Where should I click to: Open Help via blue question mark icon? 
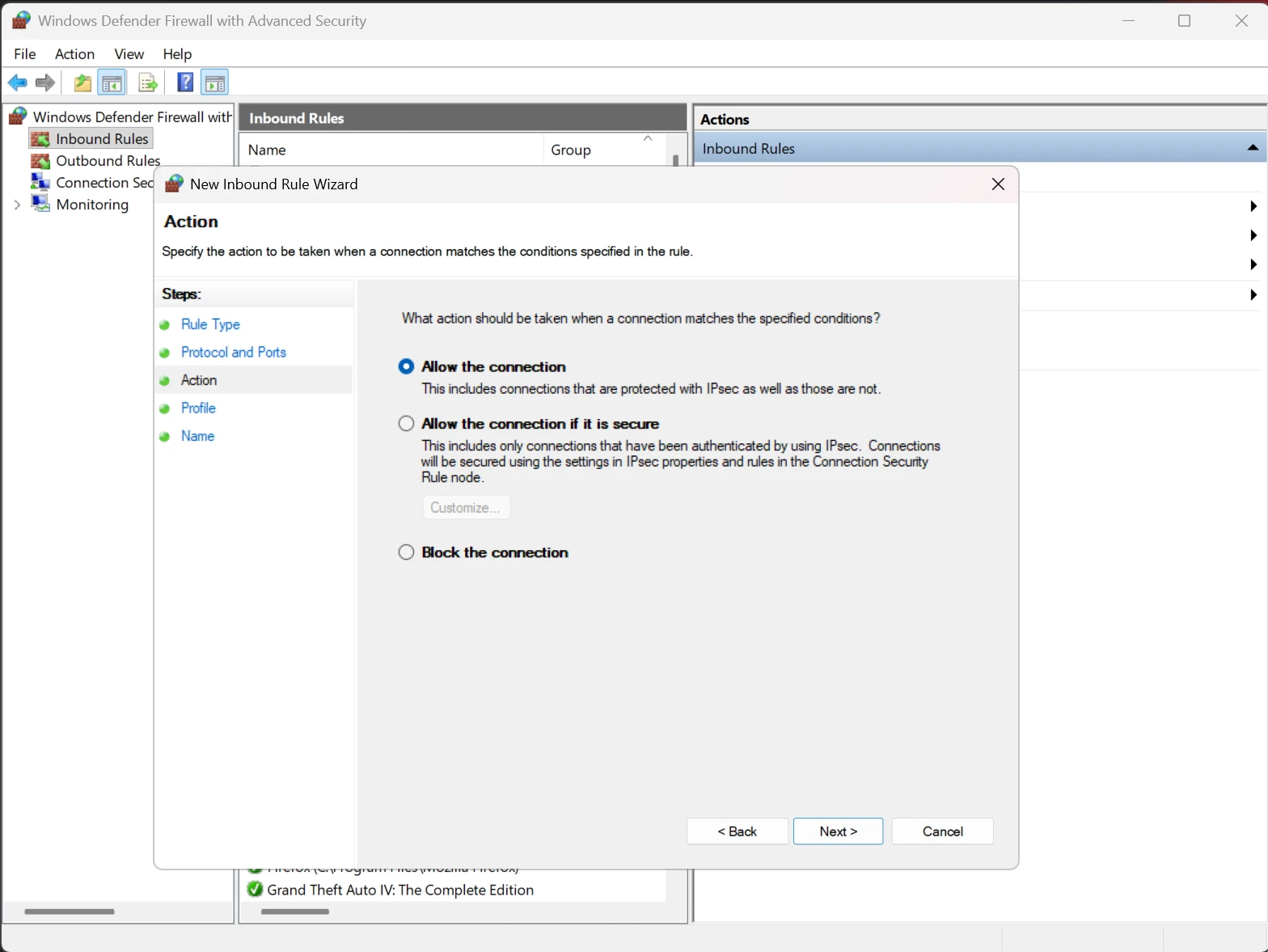coord(185,83)
